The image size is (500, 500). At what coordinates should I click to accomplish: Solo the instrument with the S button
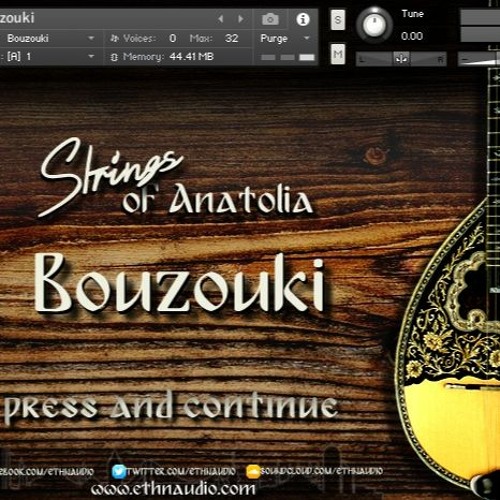click(338, 20)
